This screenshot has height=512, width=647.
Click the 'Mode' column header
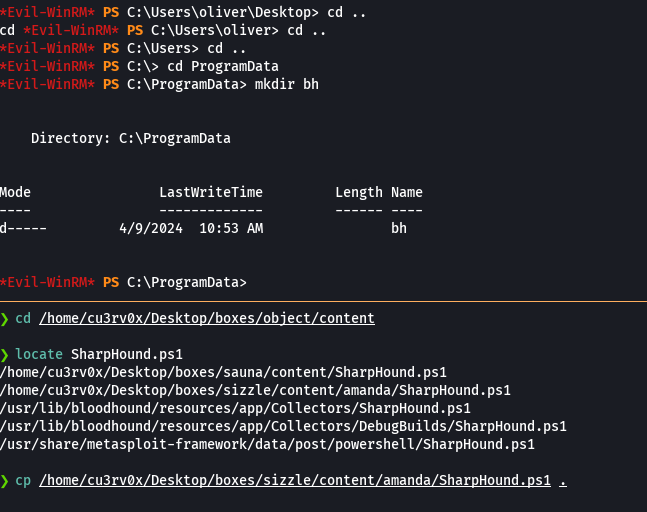tap(15, 192)
